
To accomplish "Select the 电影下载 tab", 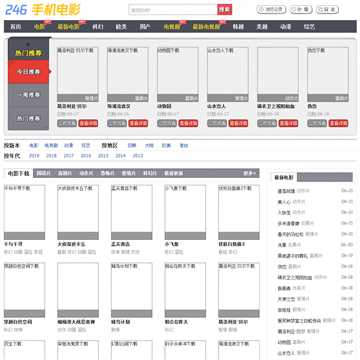I will point(19,174).
